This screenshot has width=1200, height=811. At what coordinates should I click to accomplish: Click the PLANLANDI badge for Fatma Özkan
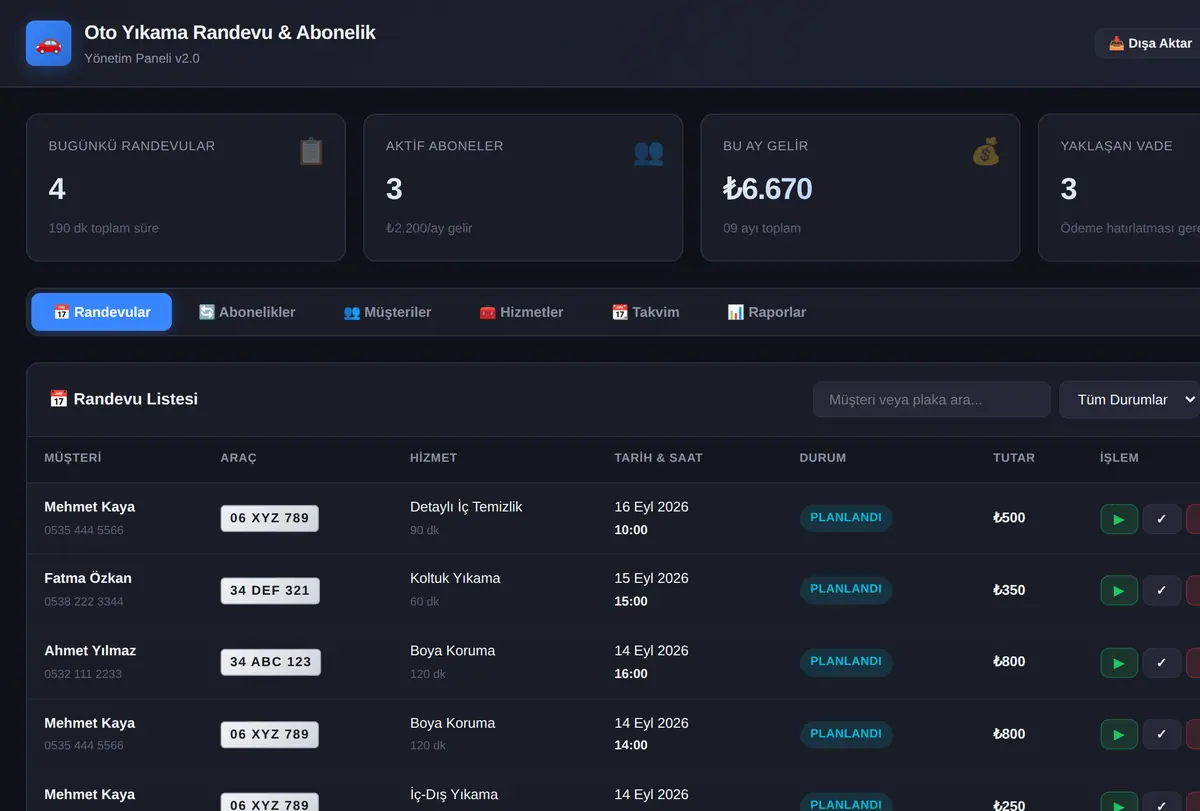pyautogui.click(x=846, y=589)
